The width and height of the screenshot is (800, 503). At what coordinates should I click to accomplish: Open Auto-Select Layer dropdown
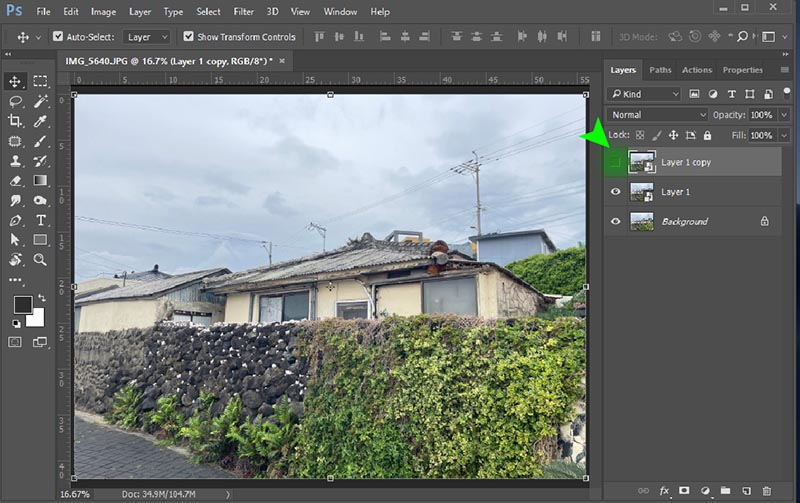[x=146, y=37]
